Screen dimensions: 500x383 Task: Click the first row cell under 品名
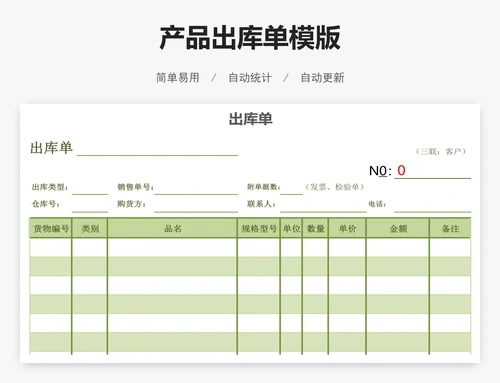click(x=172, y=247)
